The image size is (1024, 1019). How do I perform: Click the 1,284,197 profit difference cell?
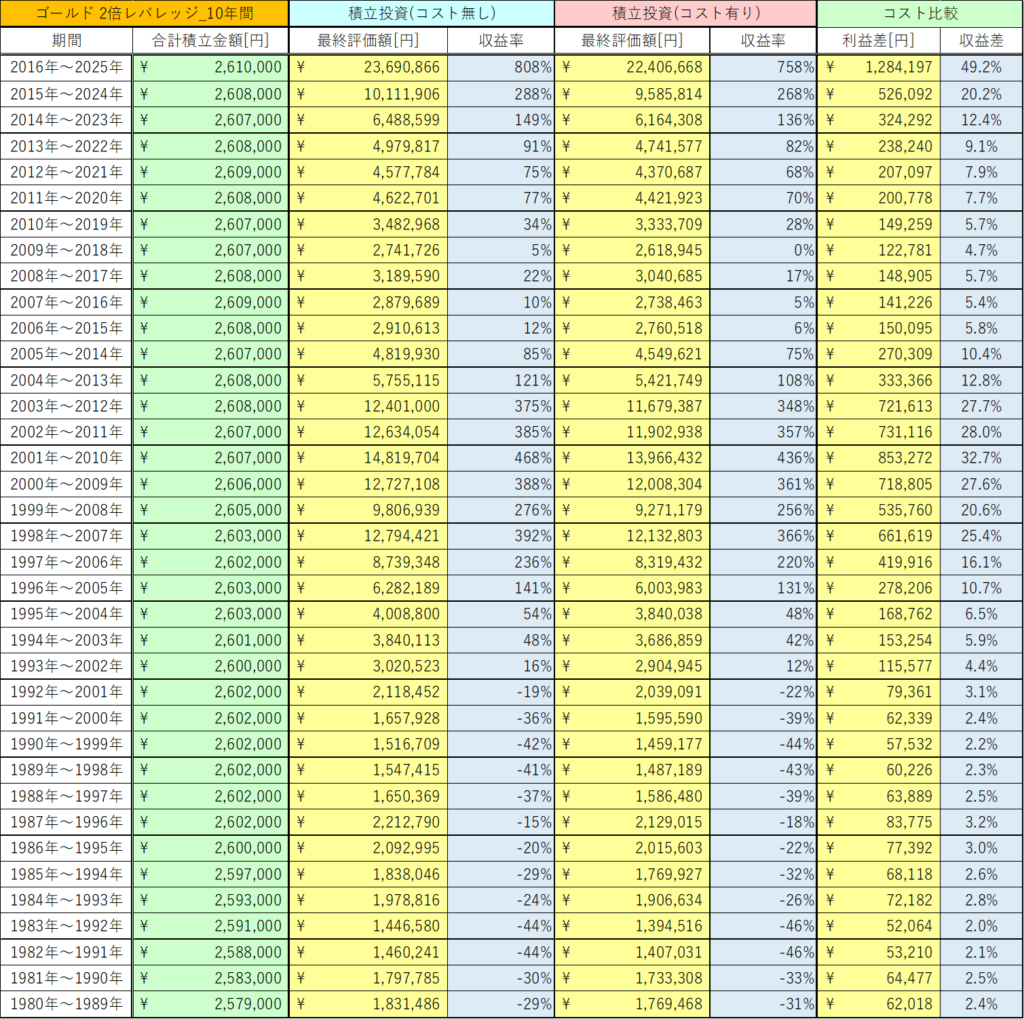coord(878,68)
